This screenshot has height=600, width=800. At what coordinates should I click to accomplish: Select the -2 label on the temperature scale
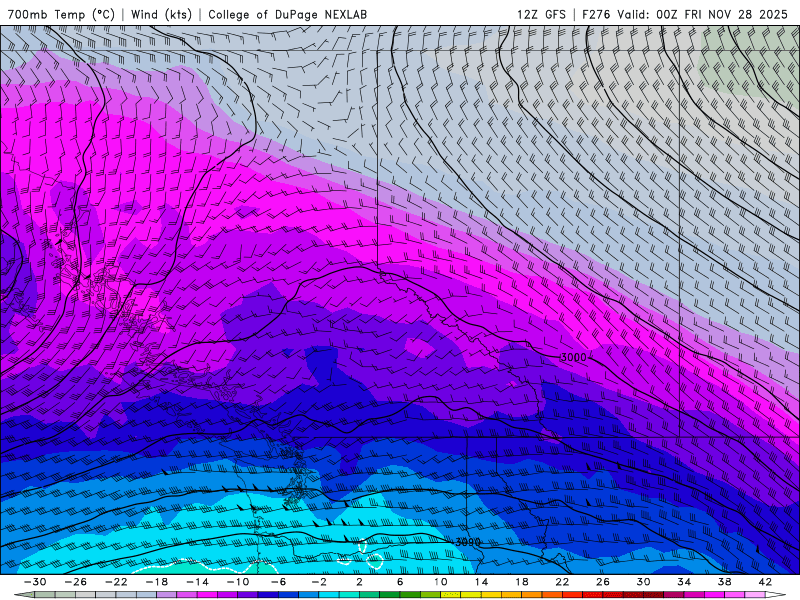tap(319, 582)
